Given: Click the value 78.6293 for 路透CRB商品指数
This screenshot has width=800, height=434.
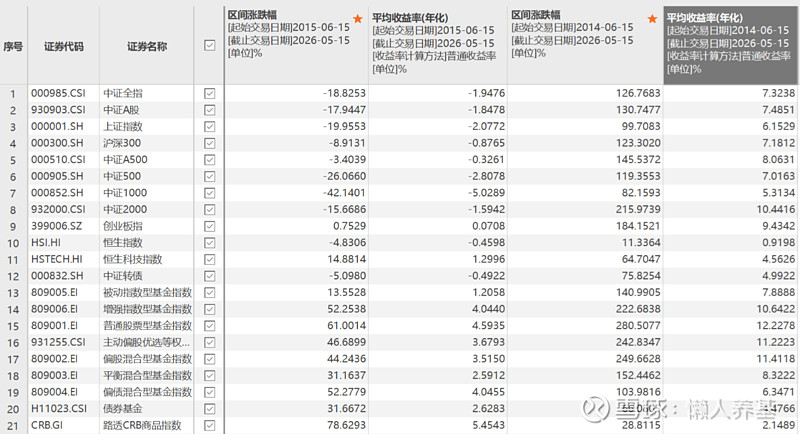Looking at the screenshot, I should point(346,425).
